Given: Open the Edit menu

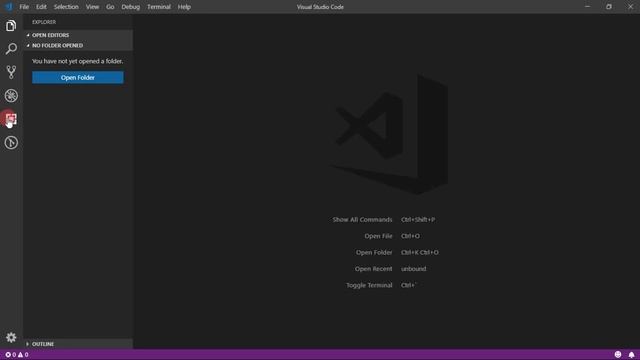Looking at the screenshot, I should 41,7.
